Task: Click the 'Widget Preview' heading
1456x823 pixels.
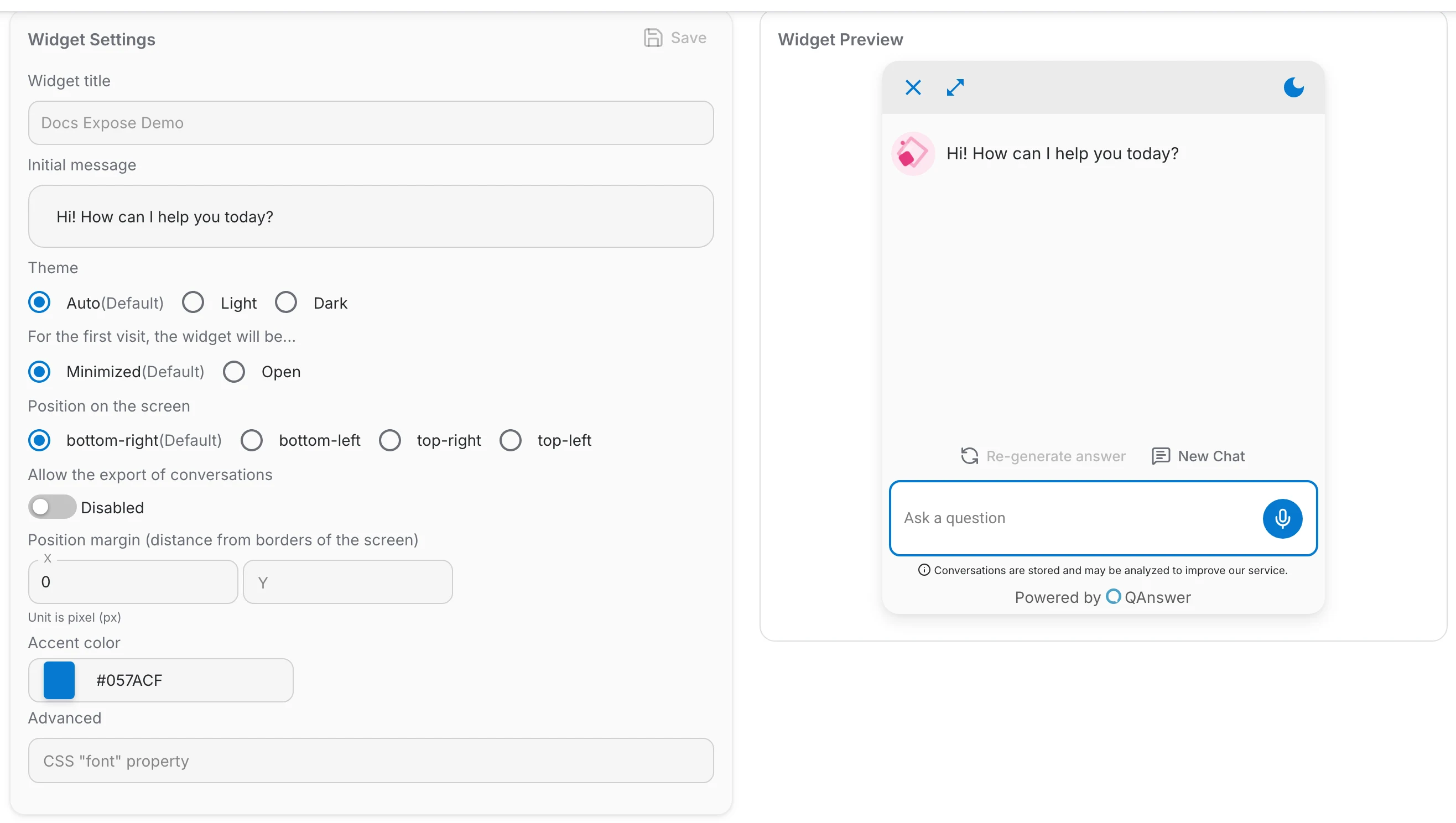Action: (840, 40)
